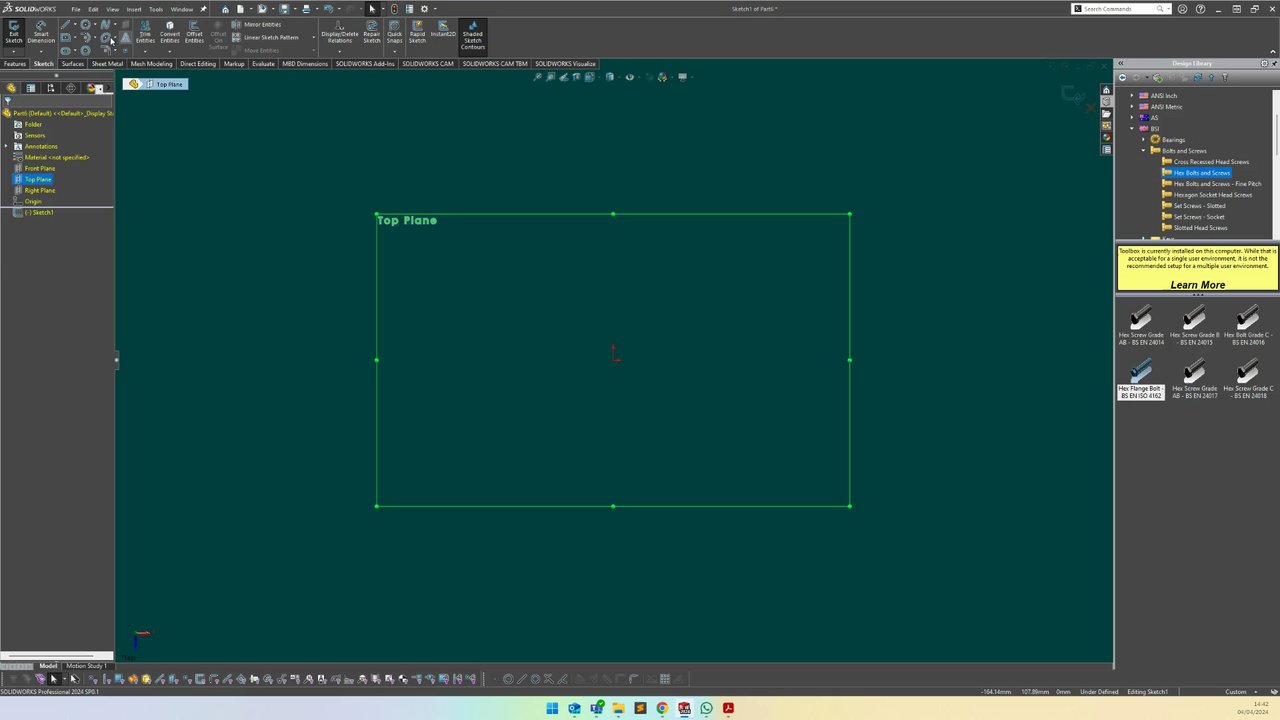Click the Home icon in top toolbar
1280x720 pixels.
(x=225, y=9)
